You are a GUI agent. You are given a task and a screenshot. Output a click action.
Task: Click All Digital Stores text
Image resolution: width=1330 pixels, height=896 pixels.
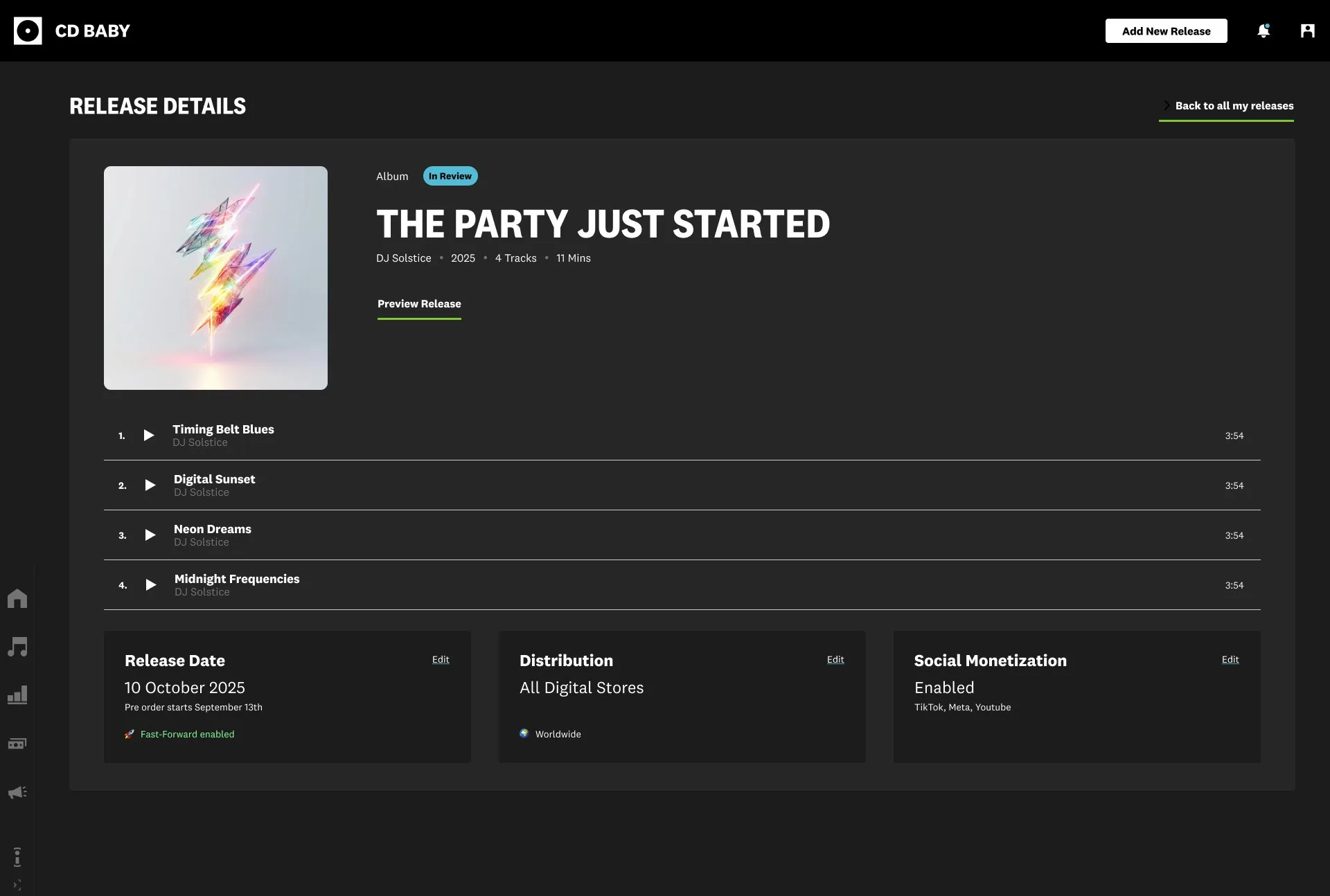tap(582, 688)
